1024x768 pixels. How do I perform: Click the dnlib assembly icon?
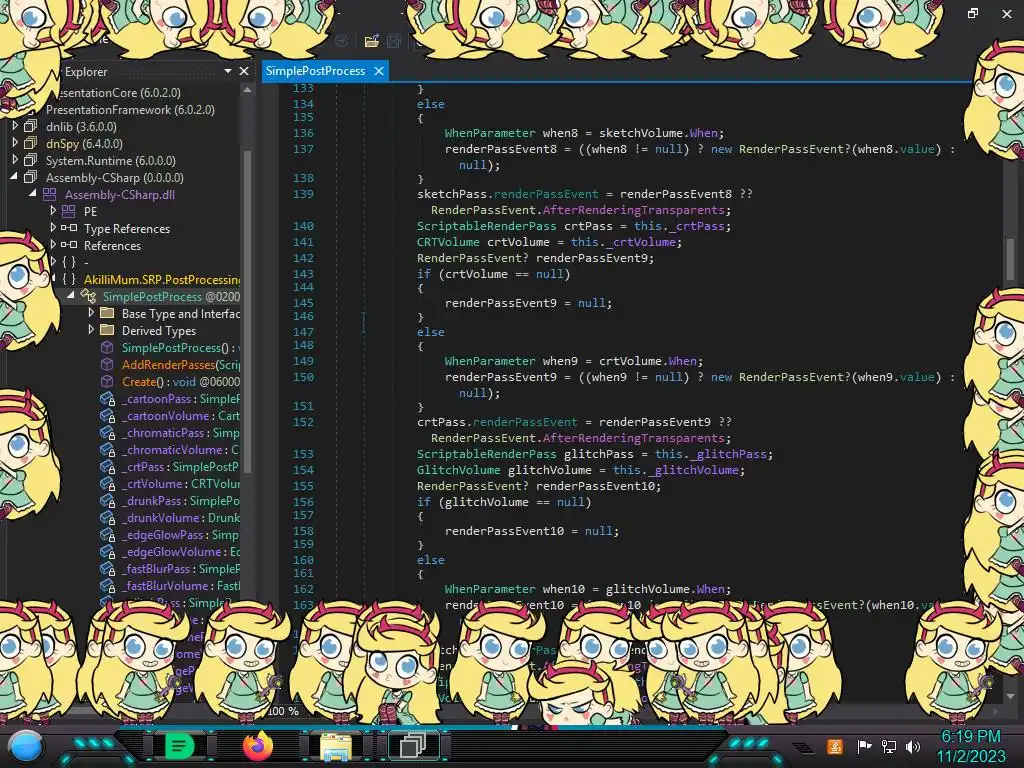pos(31,126)
